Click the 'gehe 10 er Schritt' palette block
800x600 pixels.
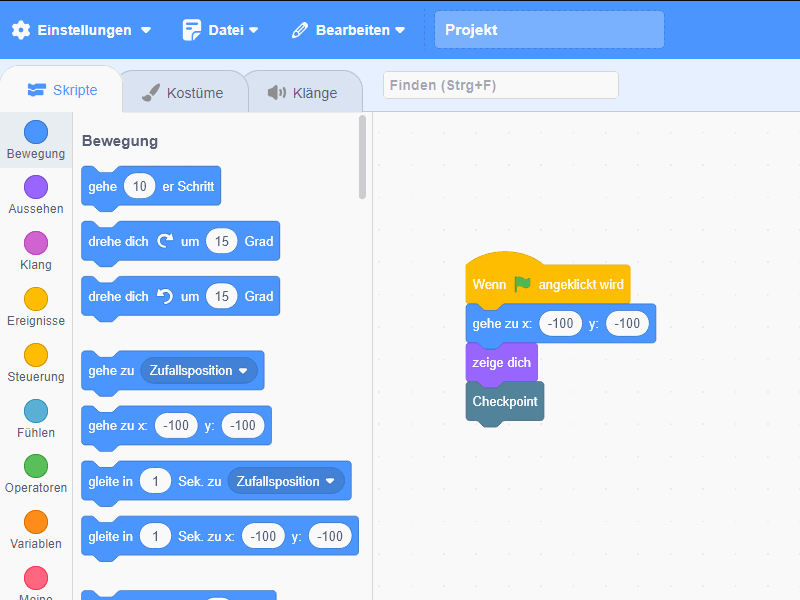(151, 187)
